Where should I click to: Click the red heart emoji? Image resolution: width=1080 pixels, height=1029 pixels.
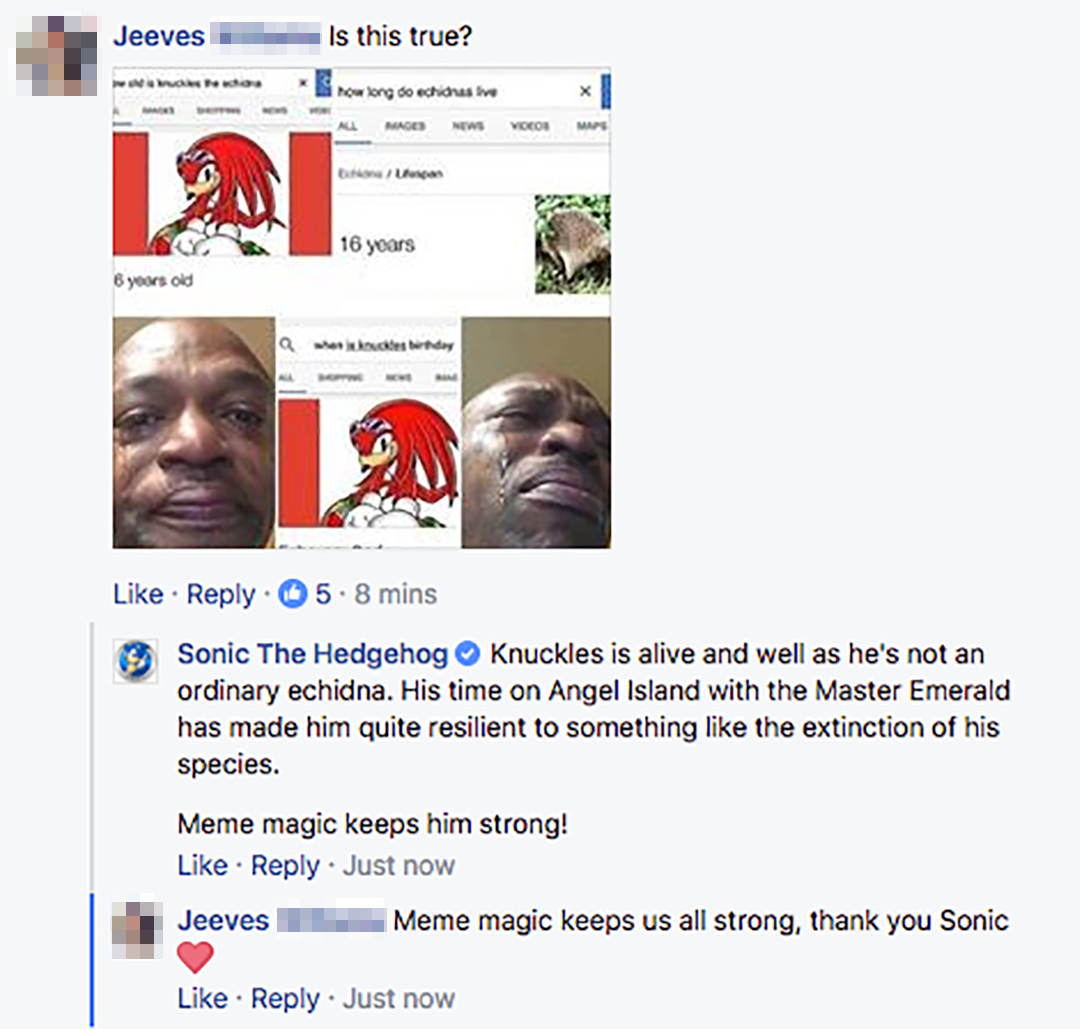(196, 957)
